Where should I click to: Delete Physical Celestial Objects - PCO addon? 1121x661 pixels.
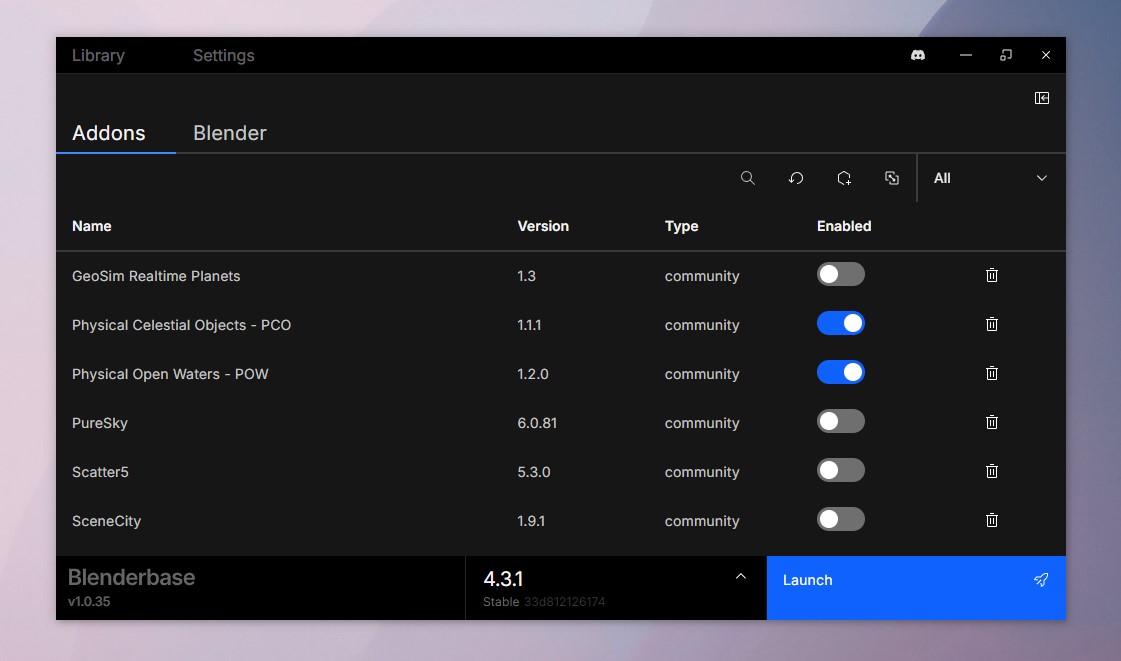(992, 324)
